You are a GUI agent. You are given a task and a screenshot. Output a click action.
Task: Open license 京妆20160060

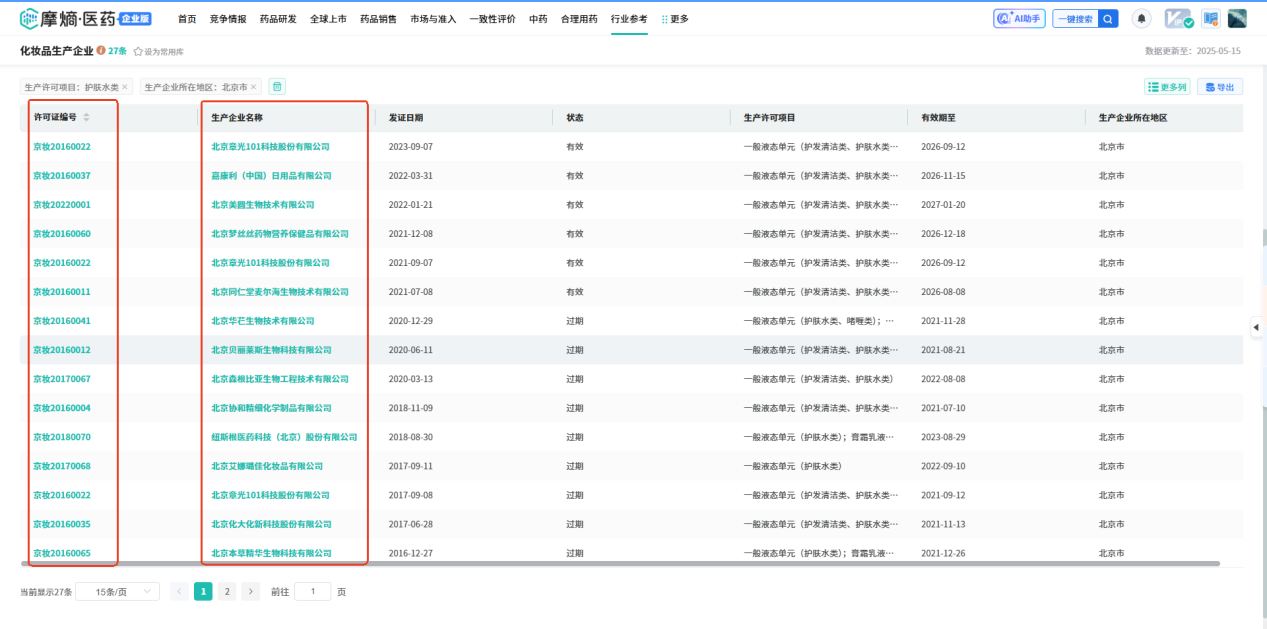click(x=62, y=234)
